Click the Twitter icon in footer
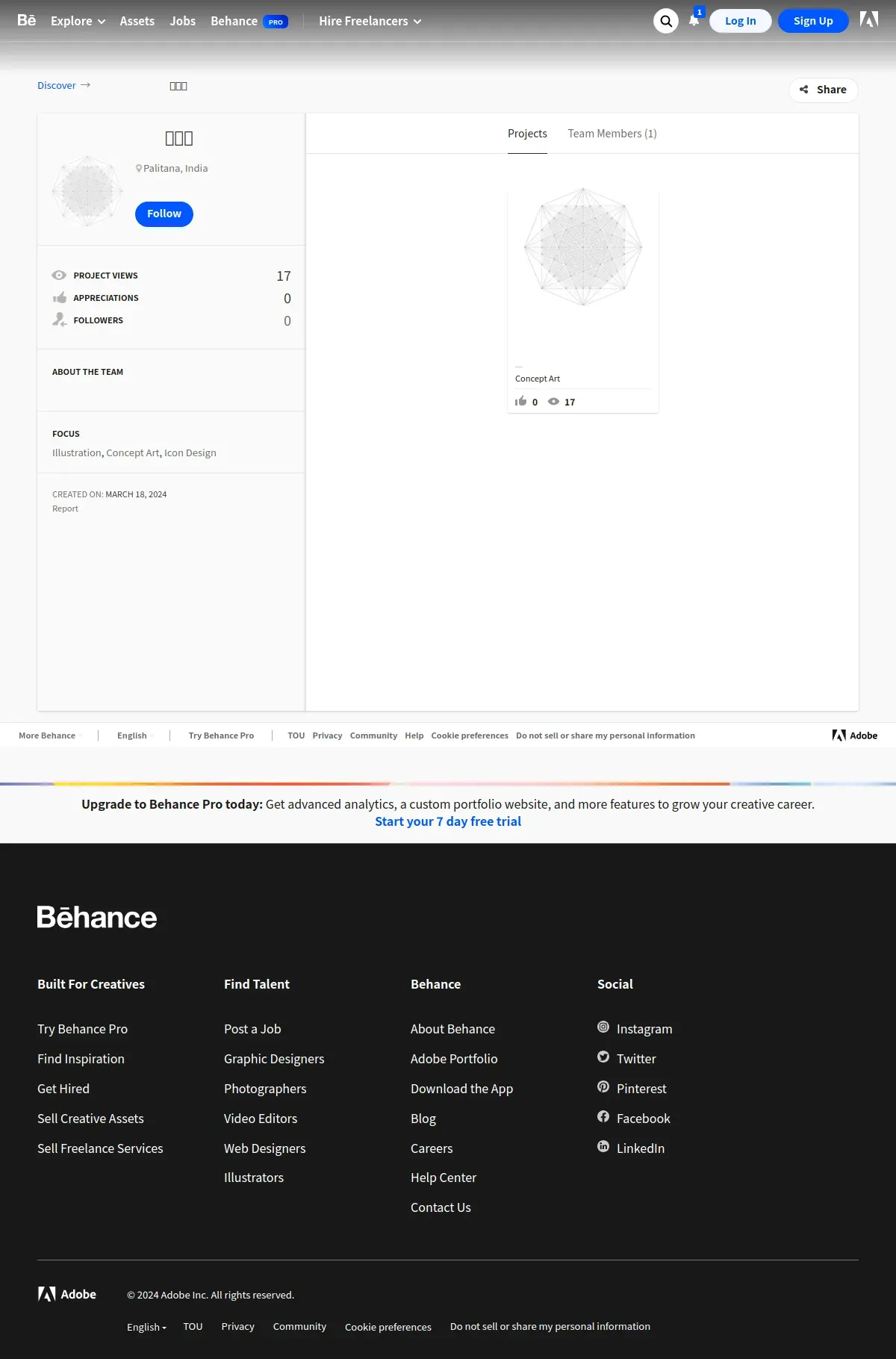Screen dimensions: 896x1359 tap(603, 1057)
